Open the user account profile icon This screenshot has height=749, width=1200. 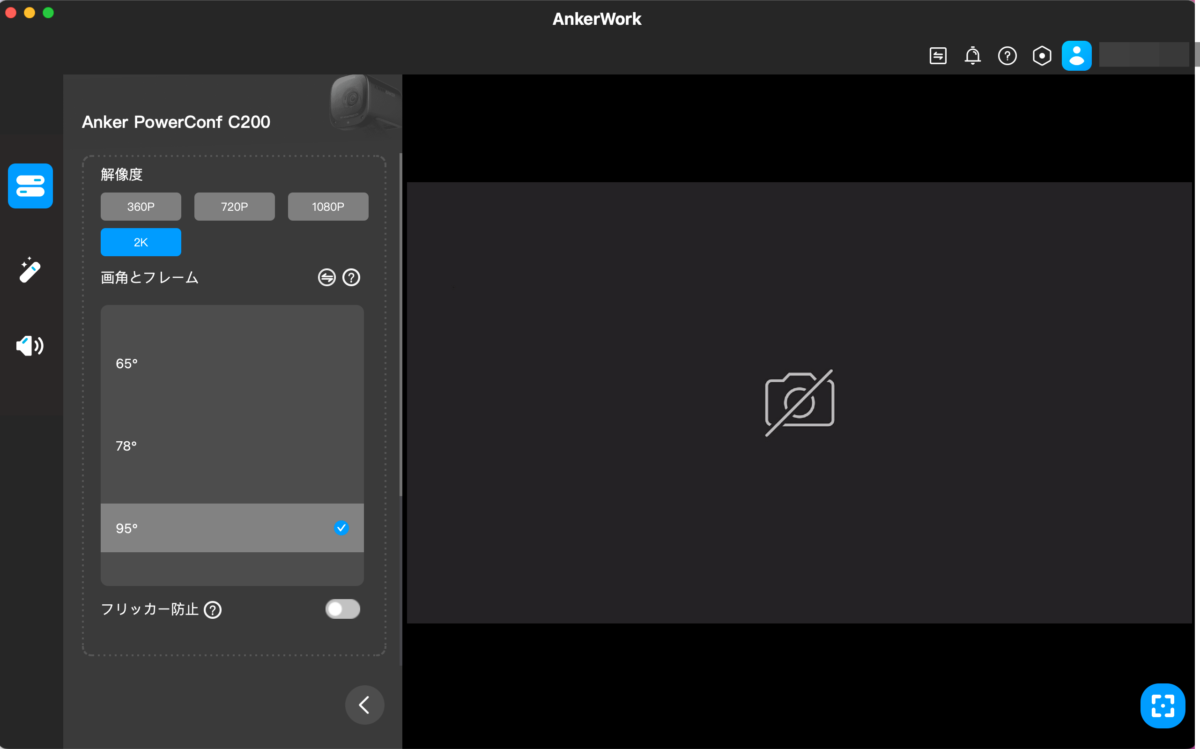[1077, 56]
